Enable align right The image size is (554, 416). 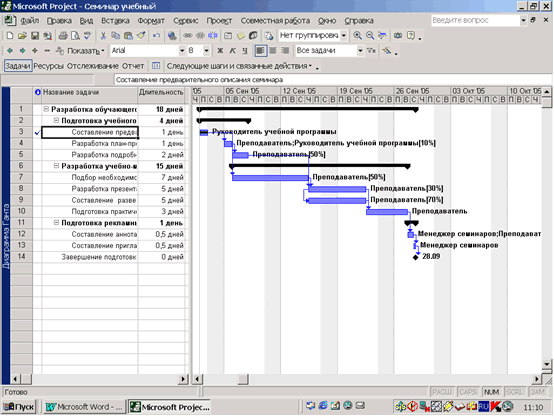click(285, 51)
